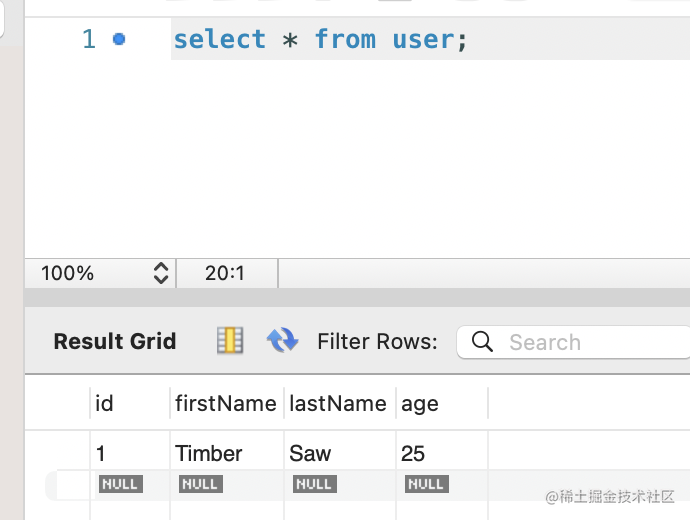This screenshot has height=520, width=690.
Task: Refresh the result grid data
Action: pyautogui.click(x=282, y=341)
